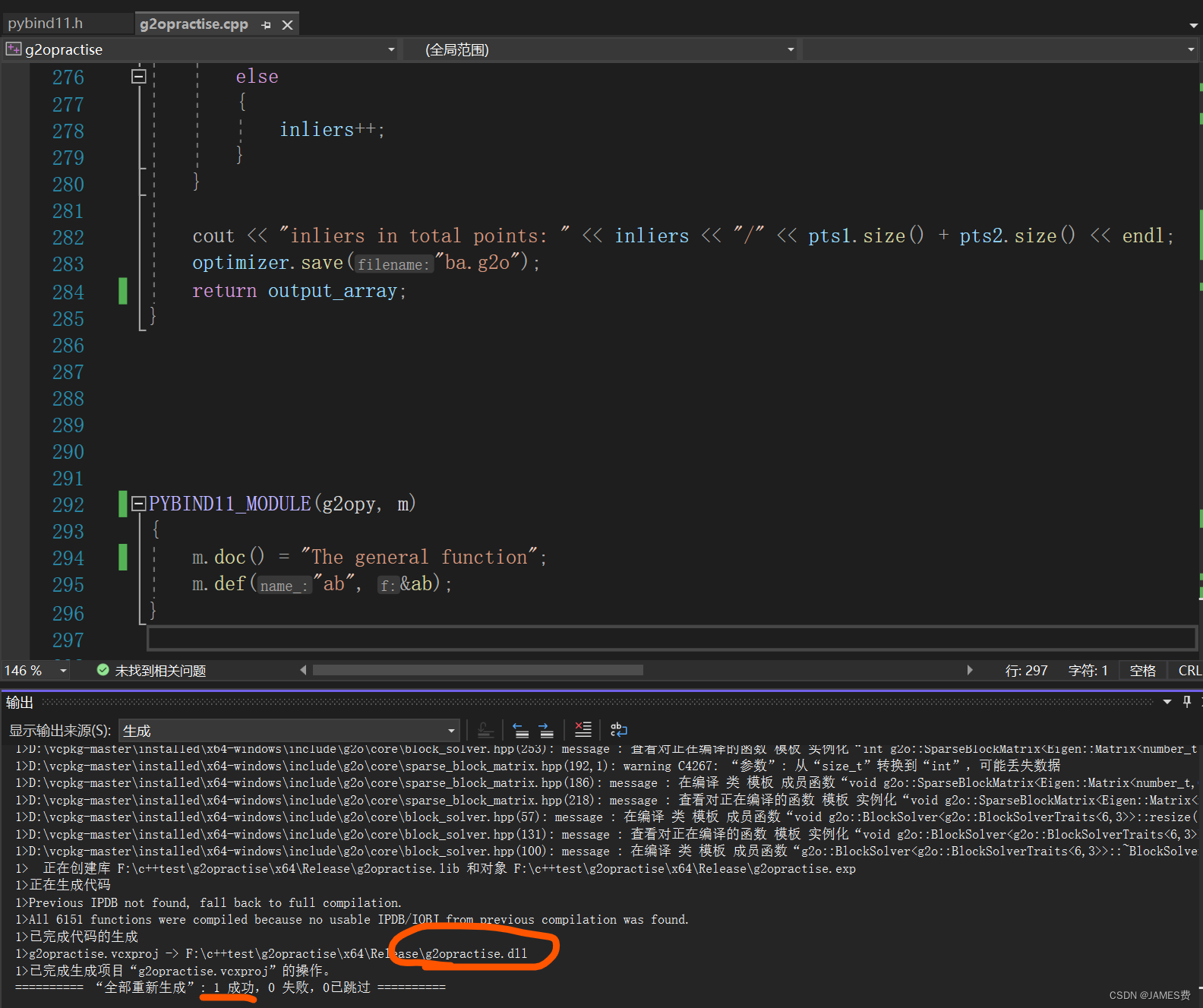Click the empty current line 297
This screenshot has height=1008, width=1203.
671,638
